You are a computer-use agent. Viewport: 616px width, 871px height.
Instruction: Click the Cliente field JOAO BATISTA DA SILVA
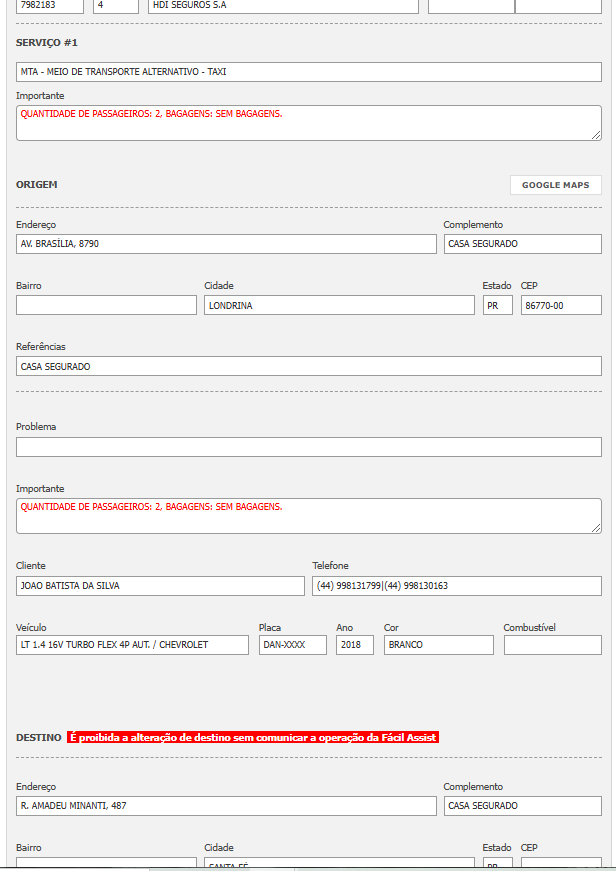[160, 586]
